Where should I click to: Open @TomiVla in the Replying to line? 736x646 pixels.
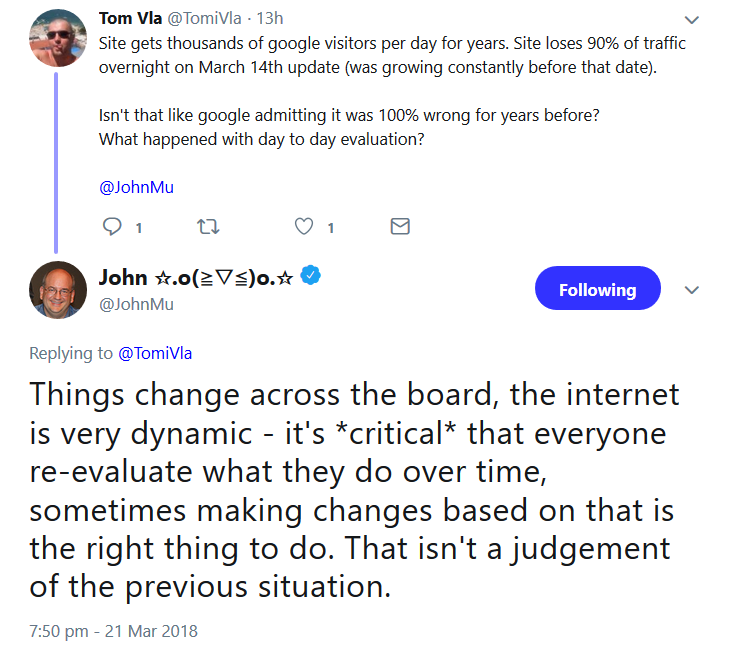point(157,352)
